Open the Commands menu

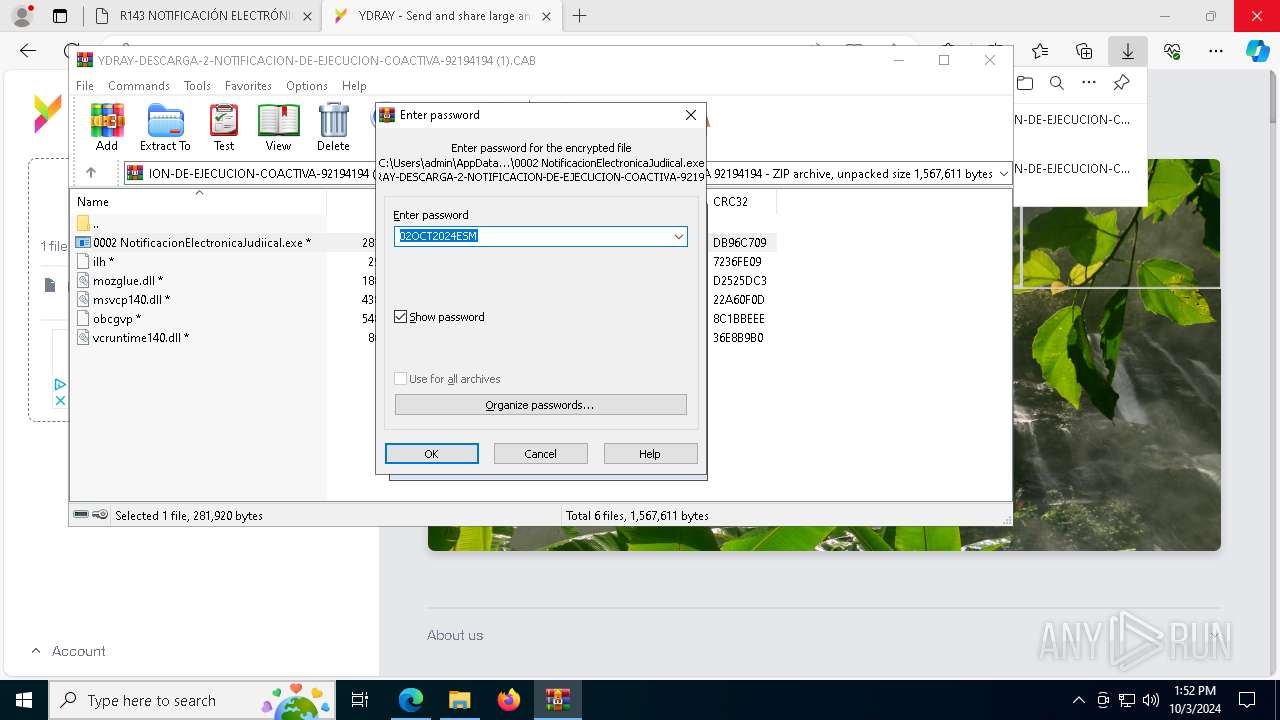pyautogui.click(x=139, y=86)
